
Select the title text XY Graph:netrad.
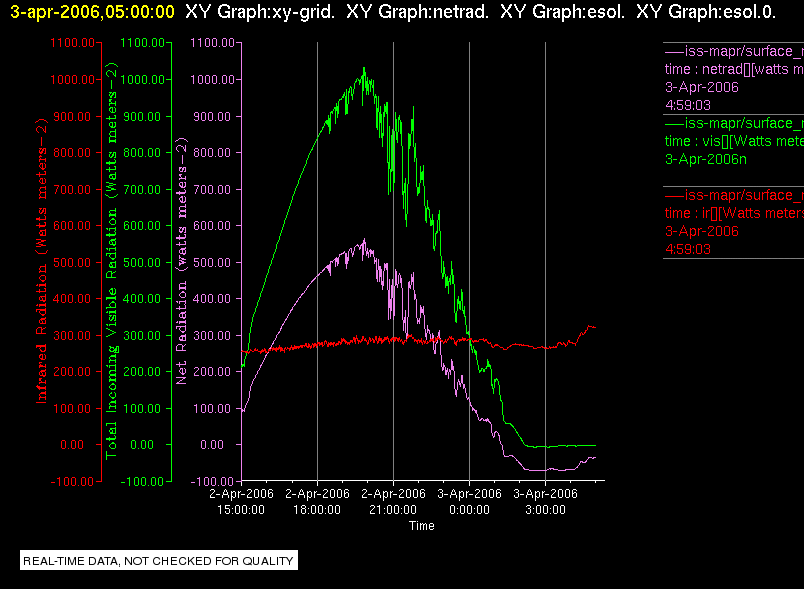[417, 11]
